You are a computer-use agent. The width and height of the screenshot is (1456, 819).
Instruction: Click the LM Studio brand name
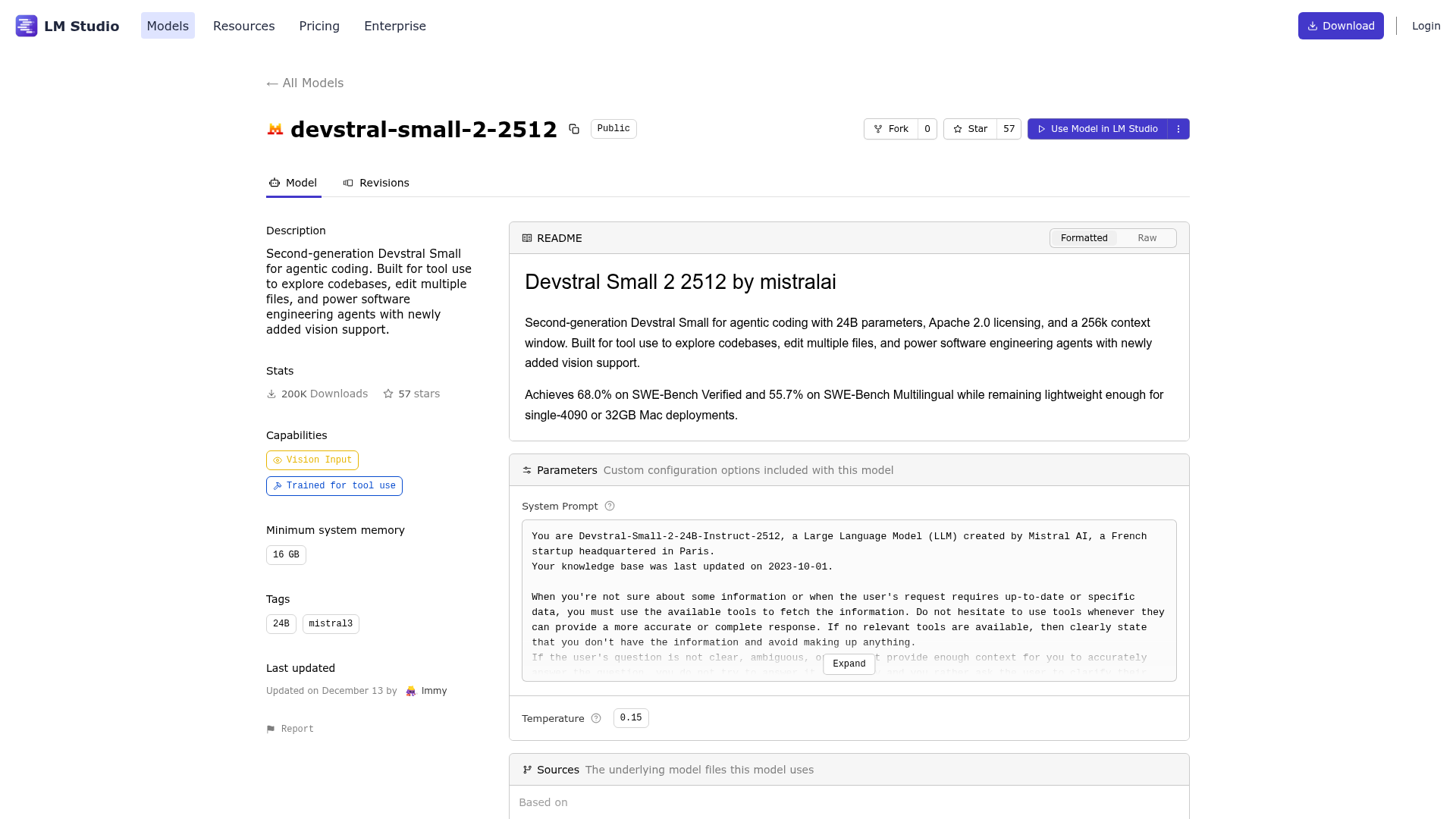(x=82, y=27)
